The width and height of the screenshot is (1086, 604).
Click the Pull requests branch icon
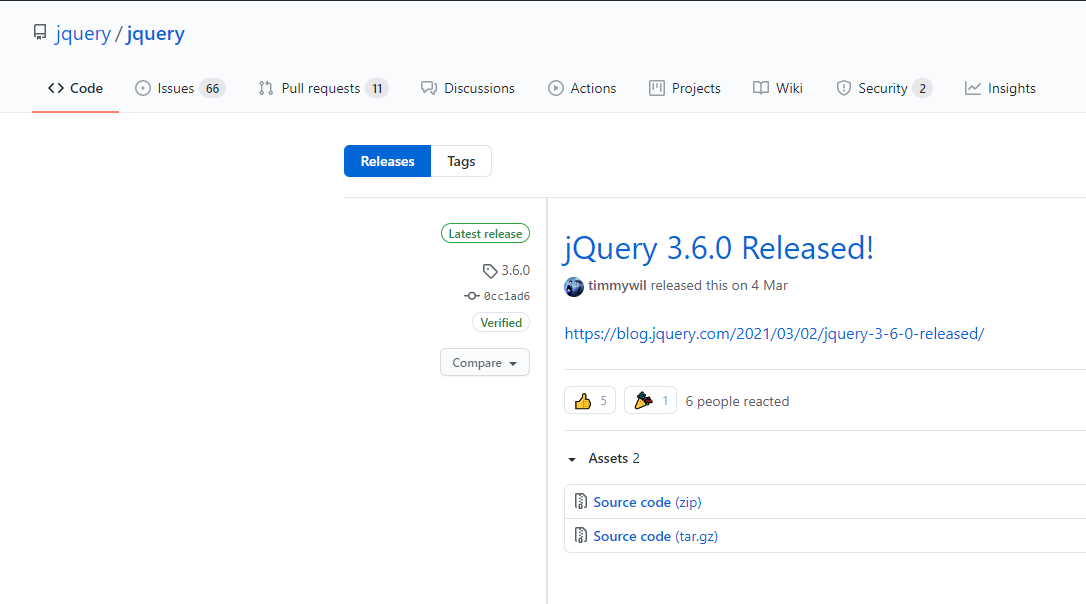pos(266,88)
